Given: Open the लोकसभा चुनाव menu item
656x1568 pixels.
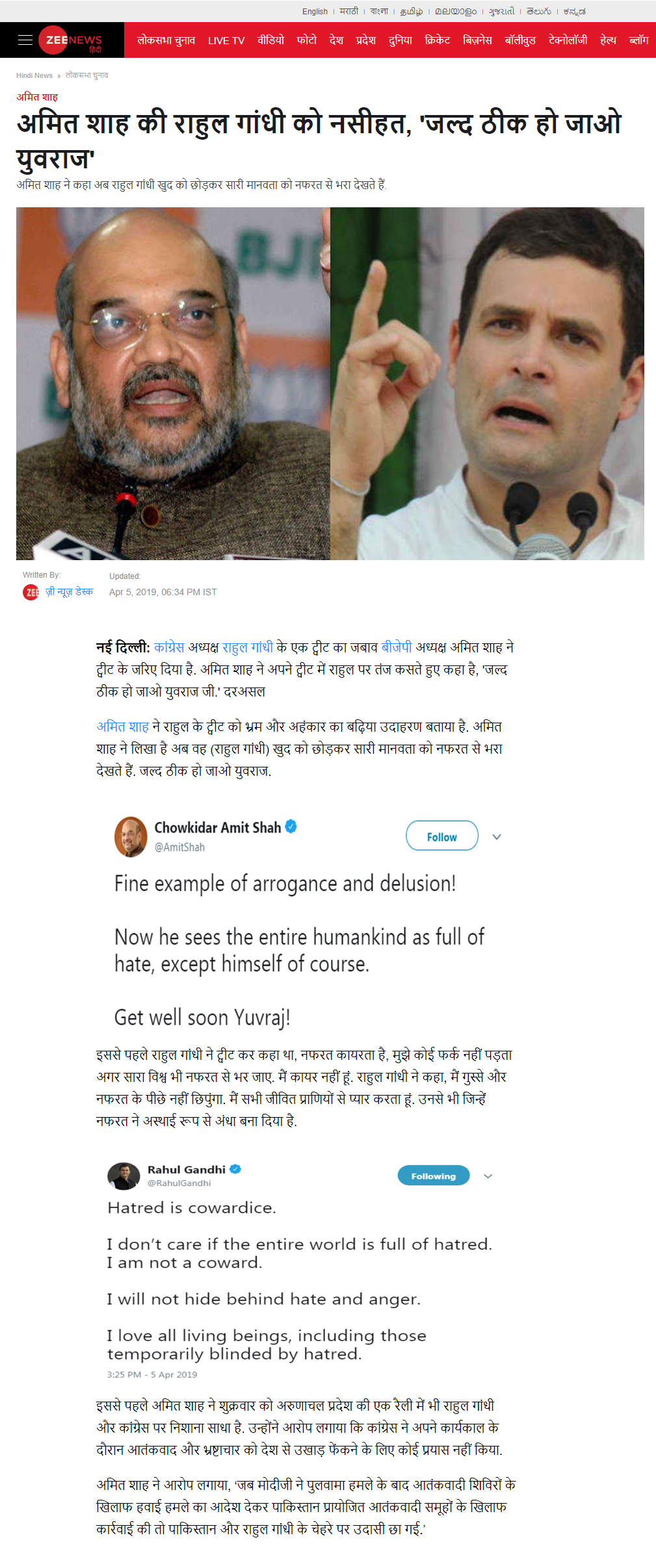Looking at the screenshot, I should coord(166,40).
